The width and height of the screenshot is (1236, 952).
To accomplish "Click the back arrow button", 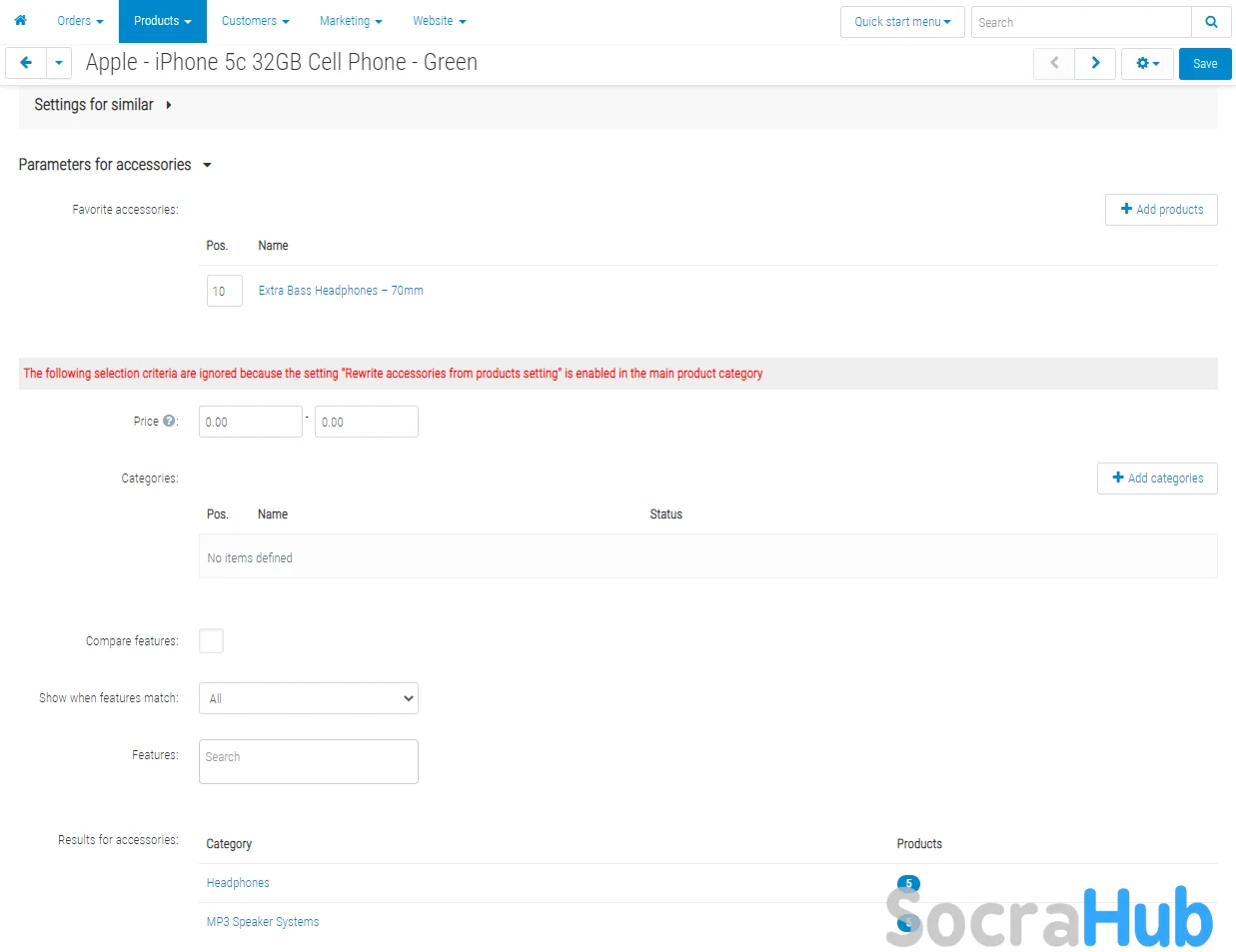I will [26, 63].
